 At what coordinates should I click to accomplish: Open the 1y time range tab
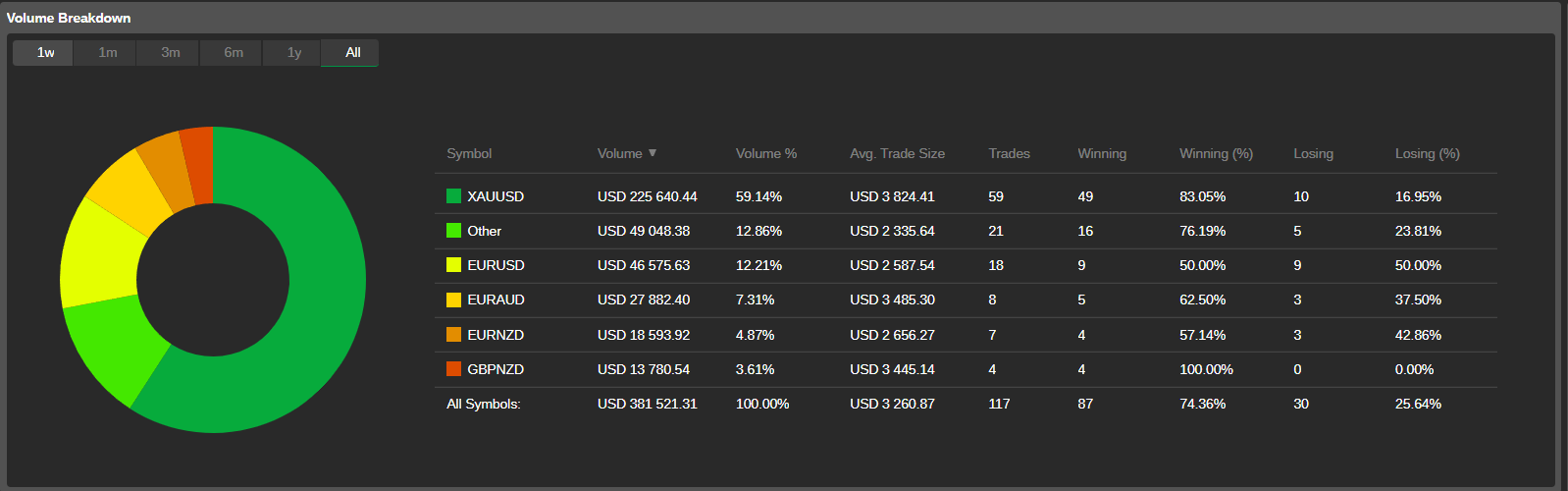pos(294,53)
